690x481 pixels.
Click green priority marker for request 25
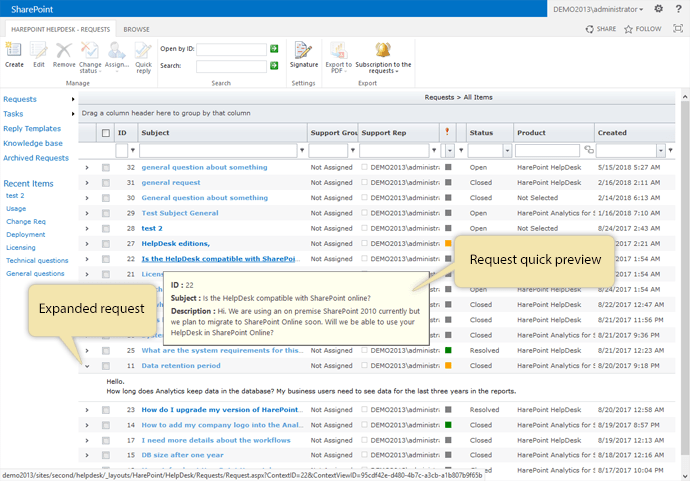tap(448, 350)
